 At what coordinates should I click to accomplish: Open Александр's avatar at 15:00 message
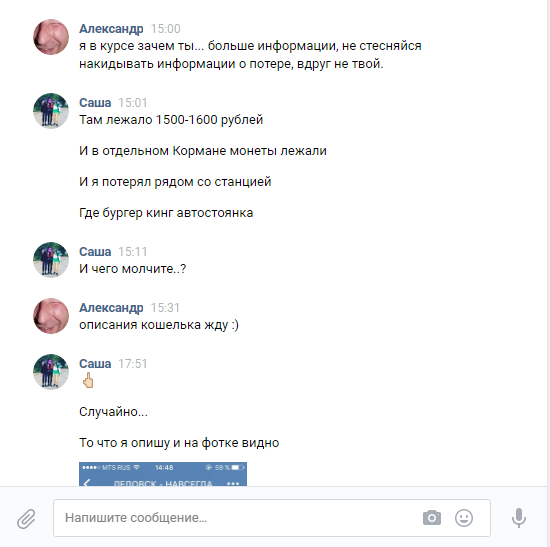[x=51, y=37]
